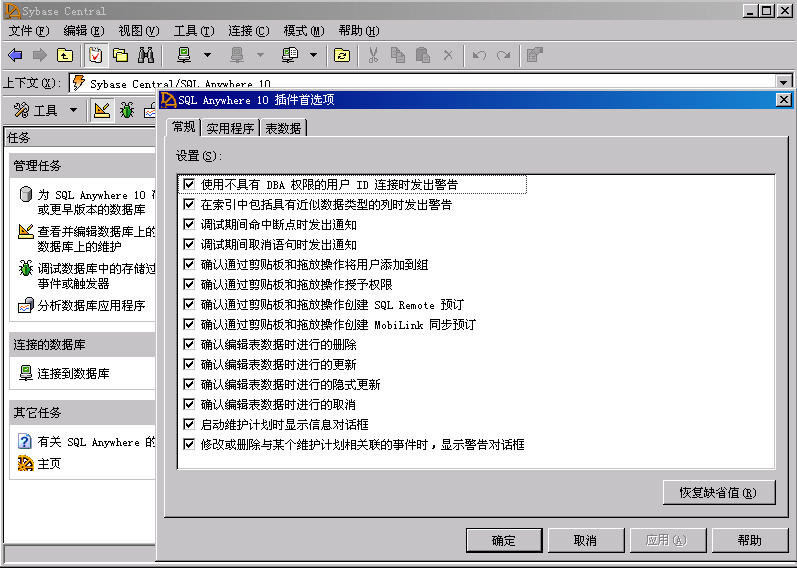This screenshot has width=797, height=568.
Task: Click the Up one level folder icon
Action: pyautogui.click(x=65, y=55)
